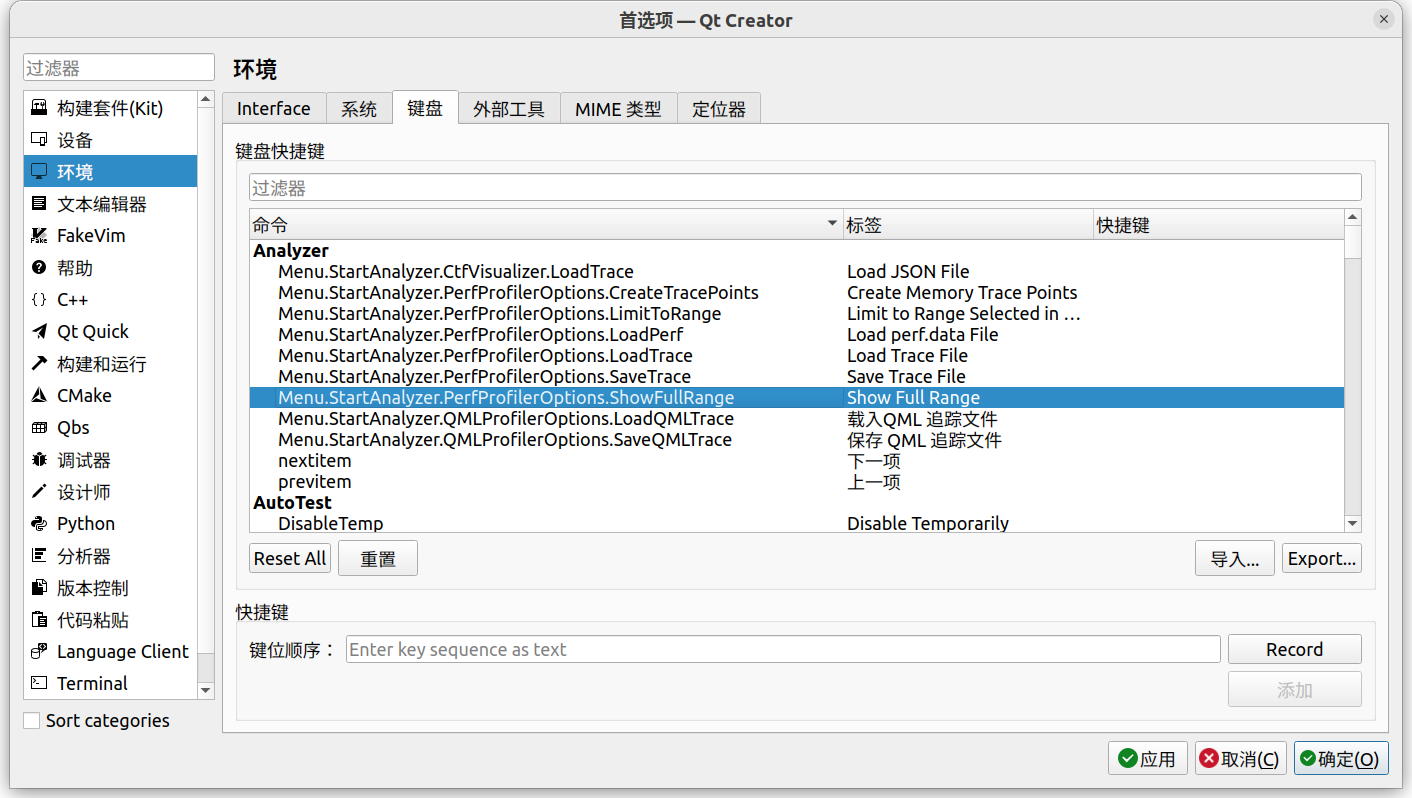Click the shortcut table scroll-down arrow
The height and width of the screenshot is (798, 1412).
pos(1353,524)
